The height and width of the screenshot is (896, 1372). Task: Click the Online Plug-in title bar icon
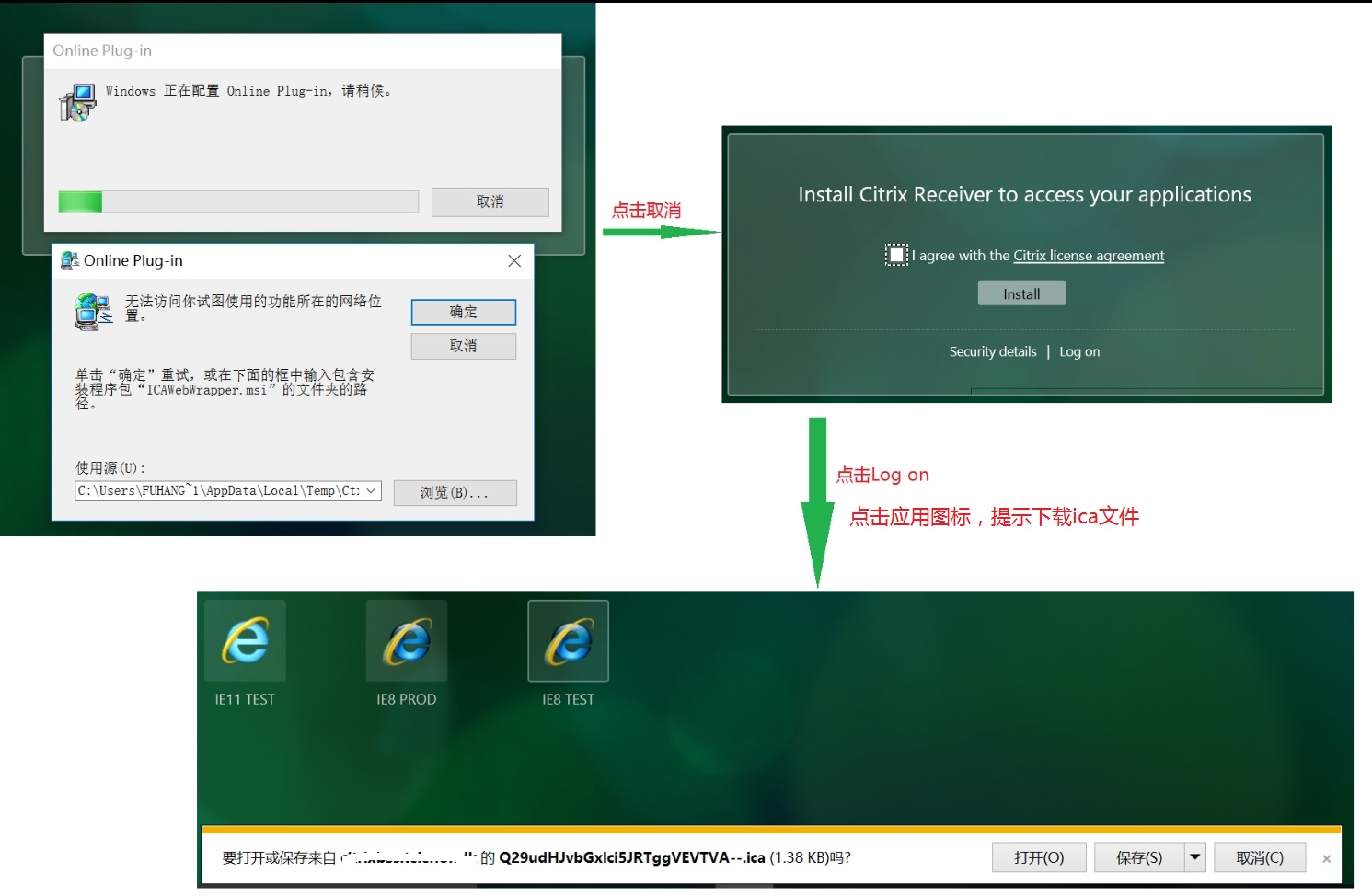[69, 261]
